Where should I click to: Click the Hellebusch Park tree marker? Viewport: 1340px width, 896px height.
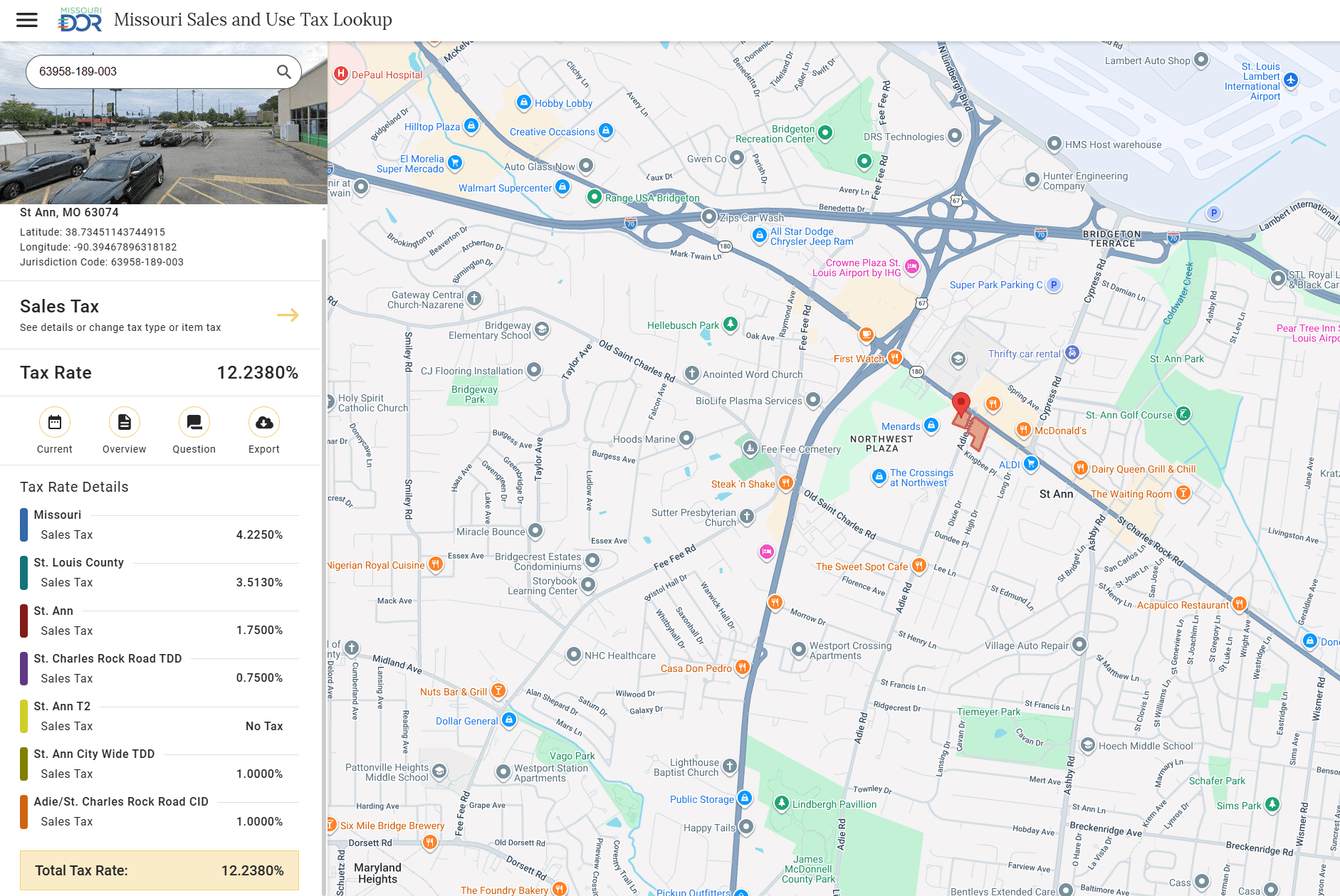pos(731,325)
